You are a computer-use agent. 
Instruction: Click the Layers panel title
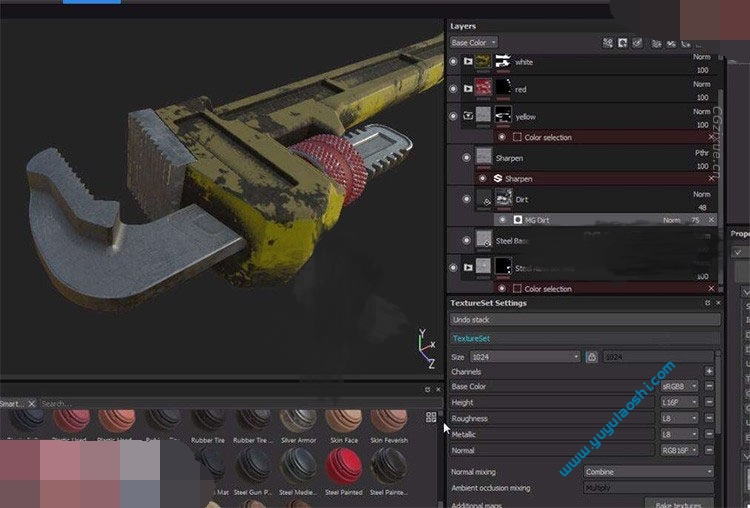(463, 26)
